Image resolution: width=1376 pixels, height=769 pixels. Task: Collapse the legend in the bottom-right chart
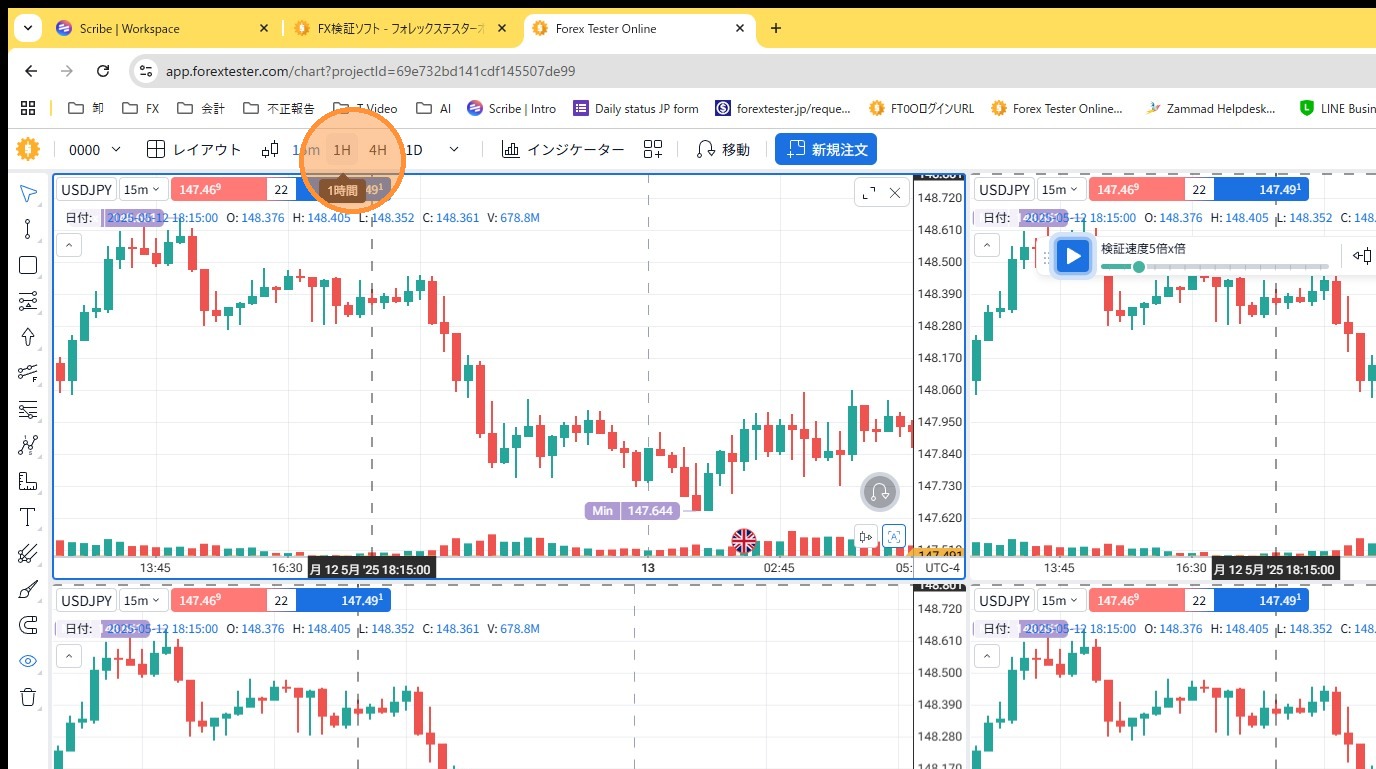pyautogui.click(x=987, y=656)
